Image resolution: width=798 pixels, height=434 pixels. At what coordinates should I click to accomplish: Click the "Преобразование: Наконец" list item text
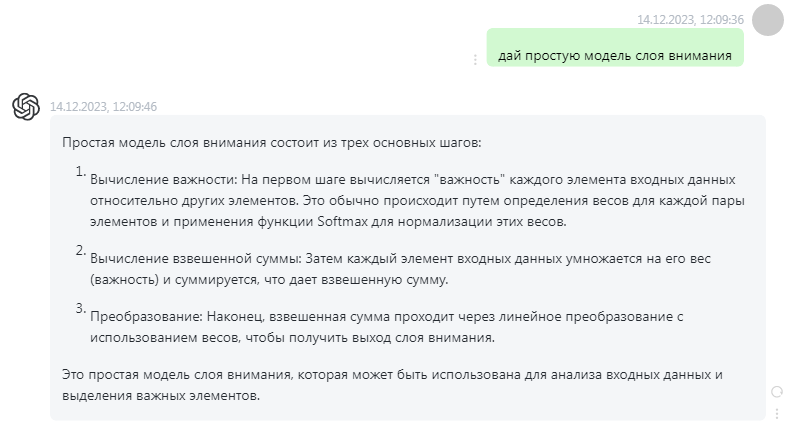coord(145,317)
